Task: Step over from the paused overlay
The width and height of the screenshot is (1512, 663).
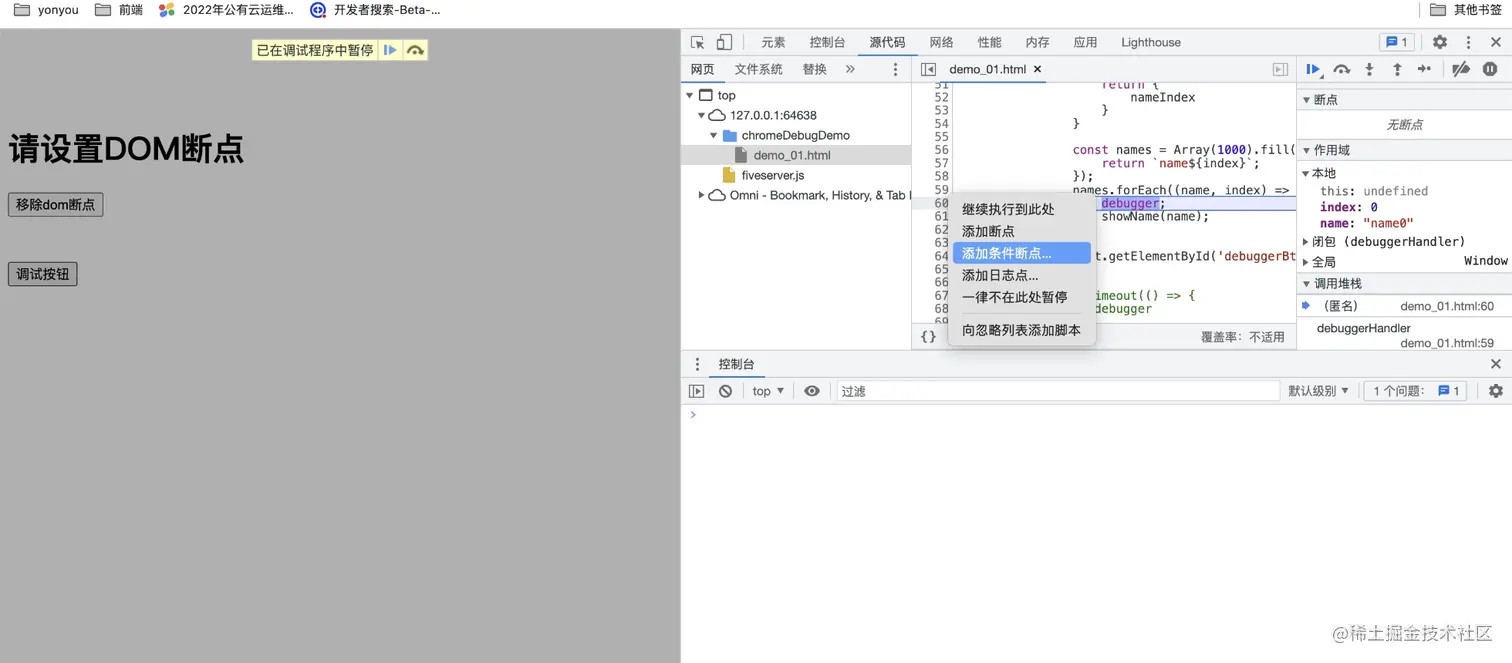Action: tap(415, 50)
